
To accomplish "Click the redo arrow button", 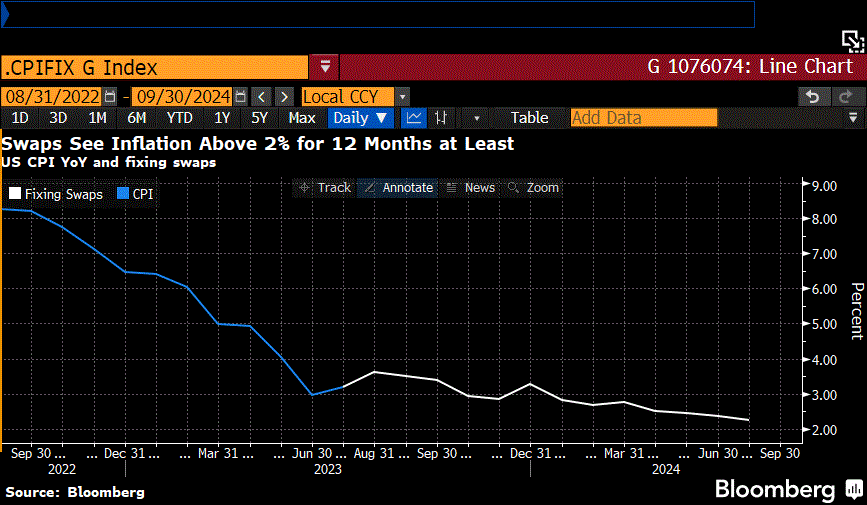I will tap(846, 97).
